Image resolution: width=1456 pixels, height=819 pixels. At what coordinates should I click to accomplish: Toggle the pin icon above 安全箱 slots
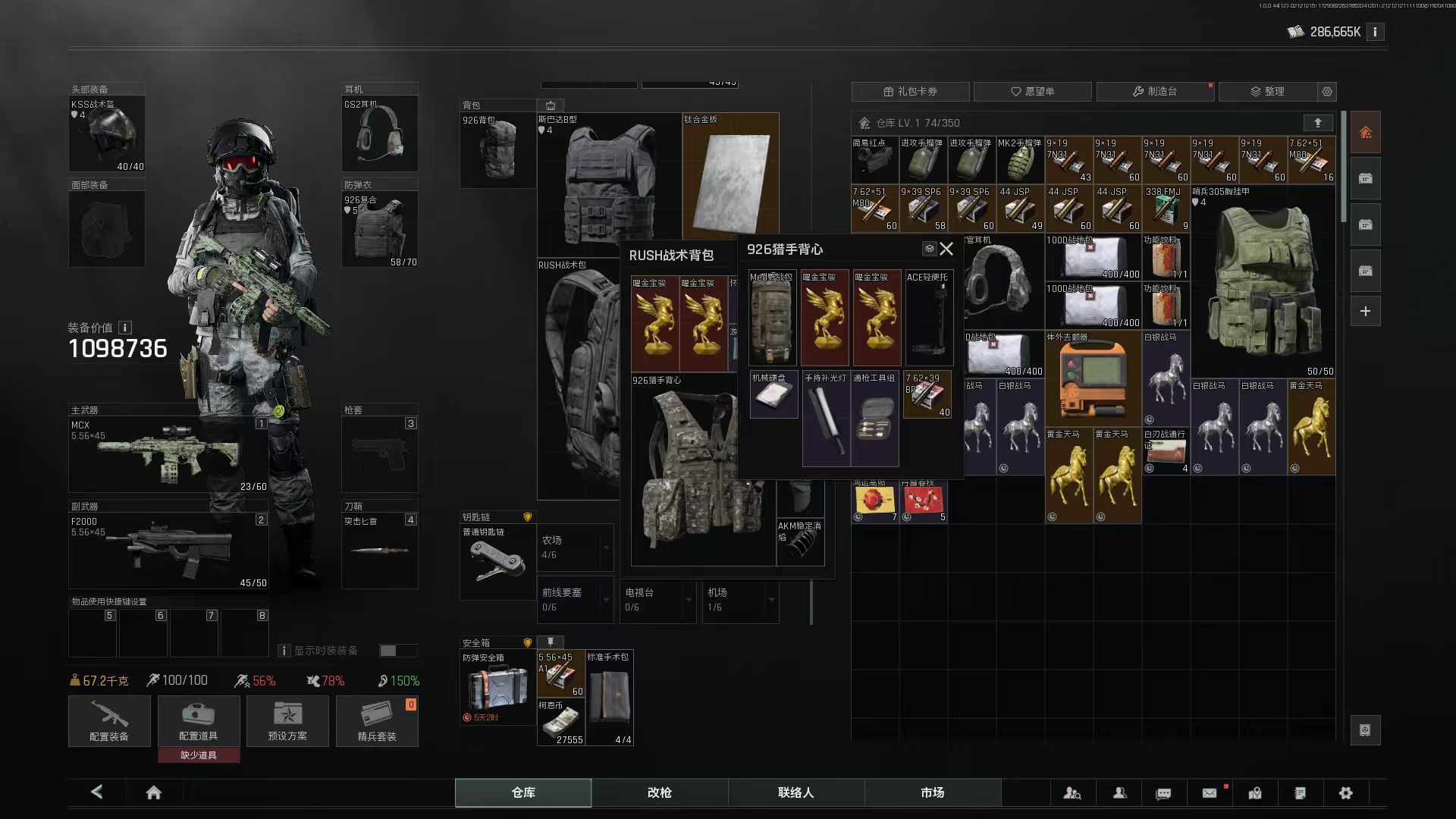pyautogui.click(x=551, y=642)
